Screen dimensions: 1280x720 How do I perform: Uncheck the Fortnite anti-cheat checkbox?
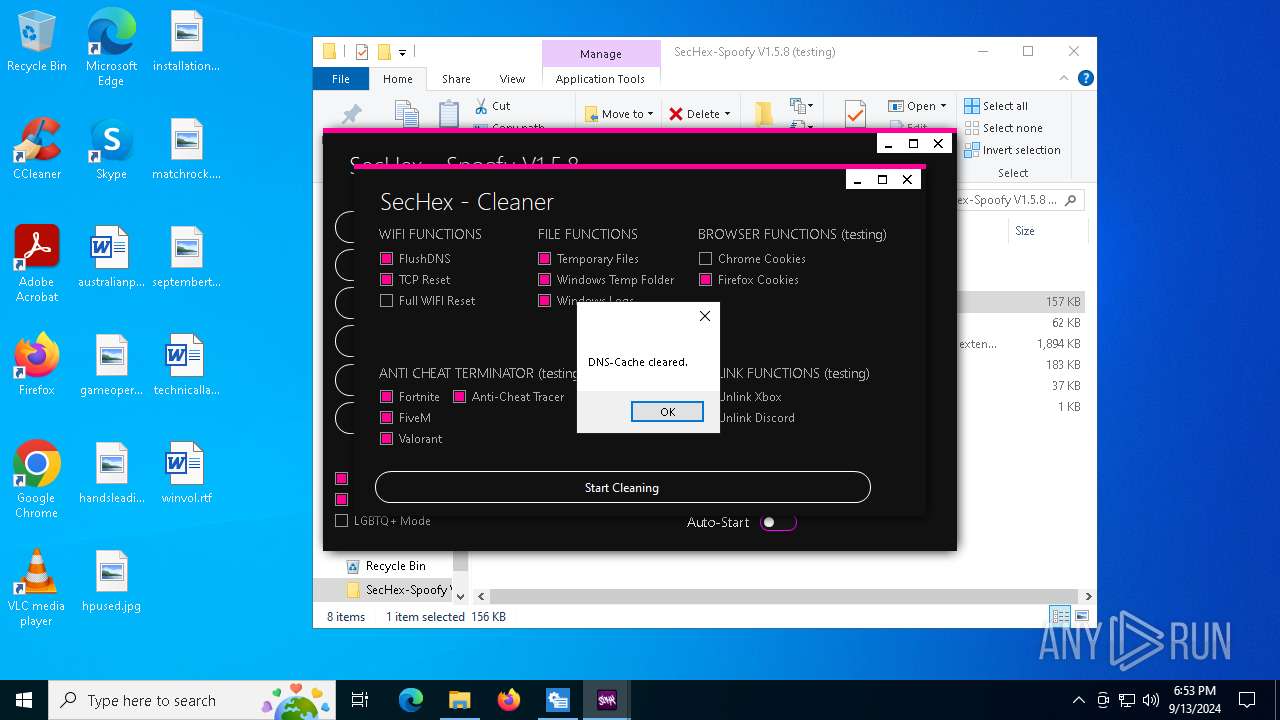[386, 396]
